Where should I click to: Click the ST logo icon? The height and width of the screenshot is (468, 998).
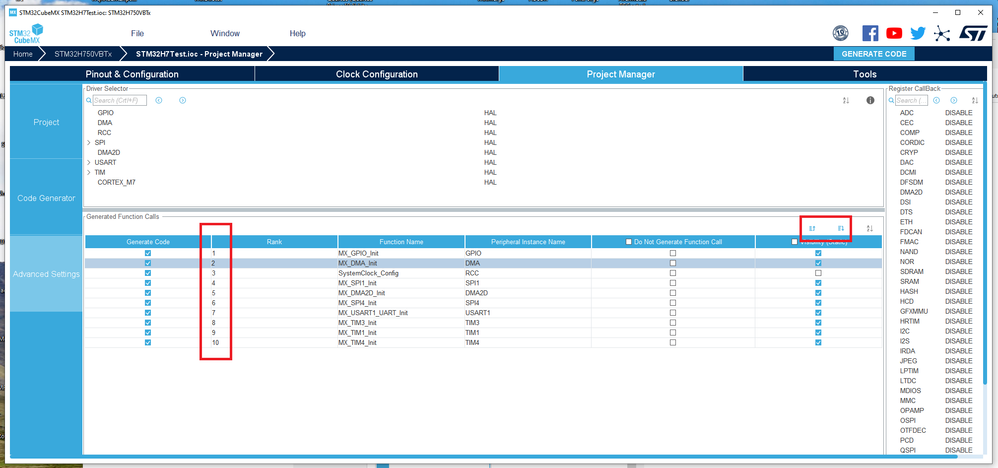coord(973,33)
